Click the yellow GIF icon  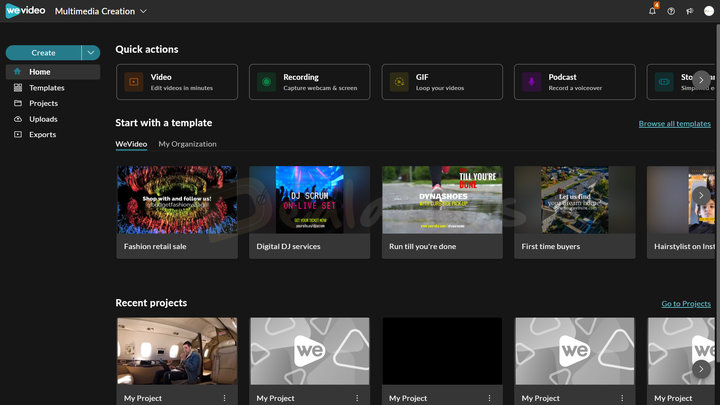399,82
